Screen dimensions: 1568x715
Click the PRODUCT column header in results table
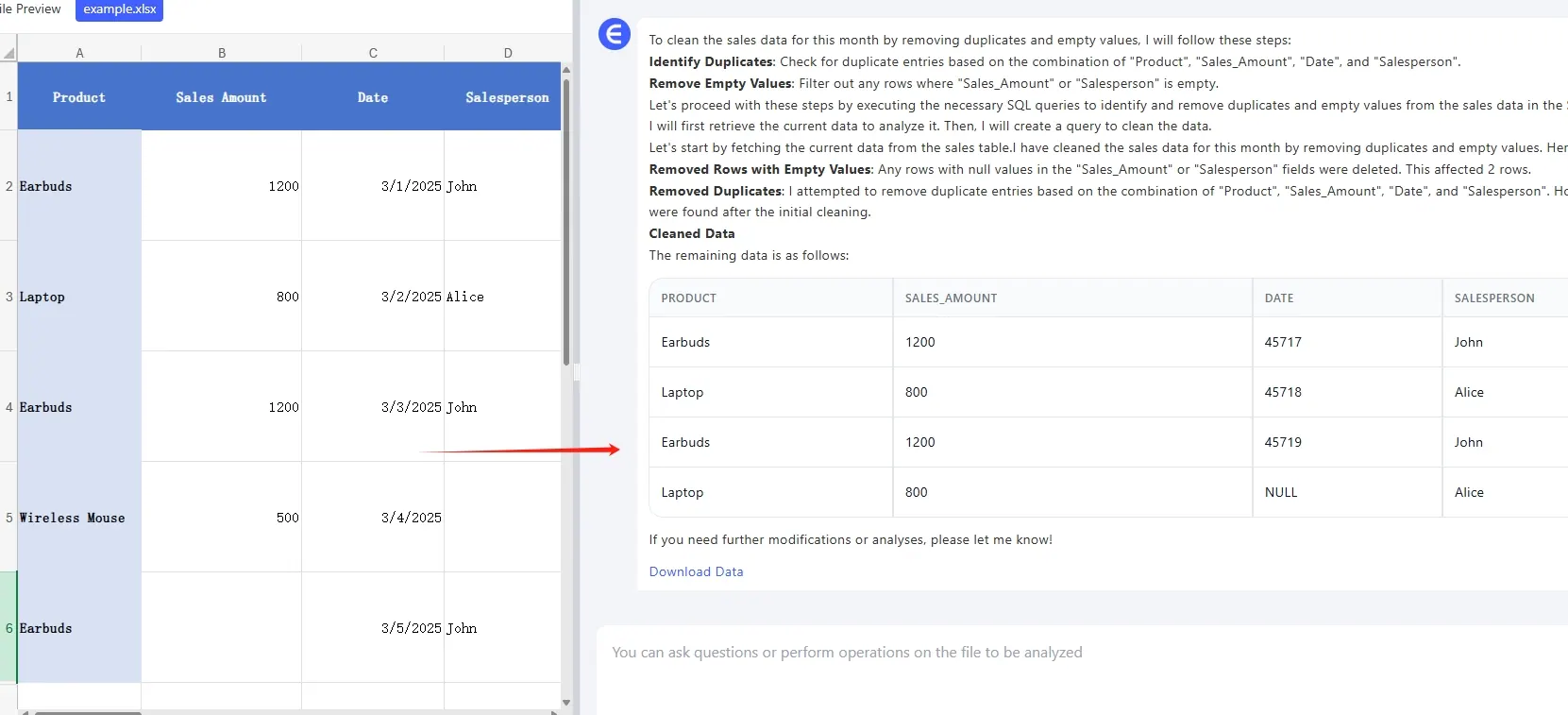[x=688, y=298]
